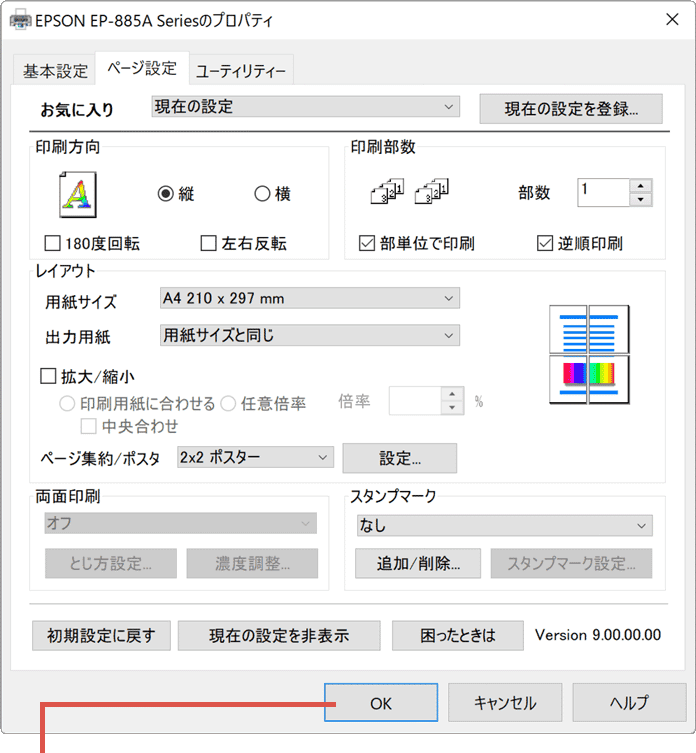
Task: Open the お気に入り 現在の設定 dropdown
Action: 305,107
